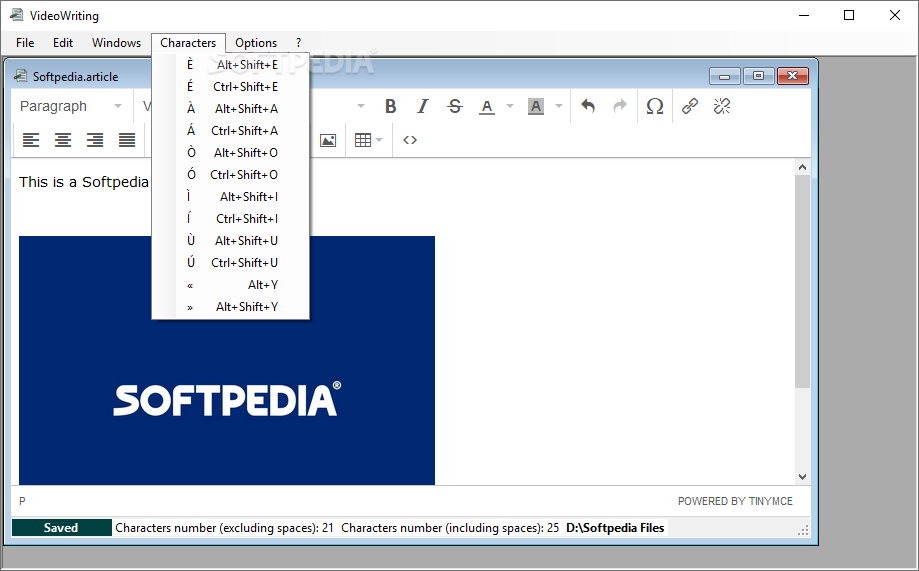The height and width of the screenshot is (571, 919).
Task: Restore the Softpedia.article document window
Action: pos(758,76)
